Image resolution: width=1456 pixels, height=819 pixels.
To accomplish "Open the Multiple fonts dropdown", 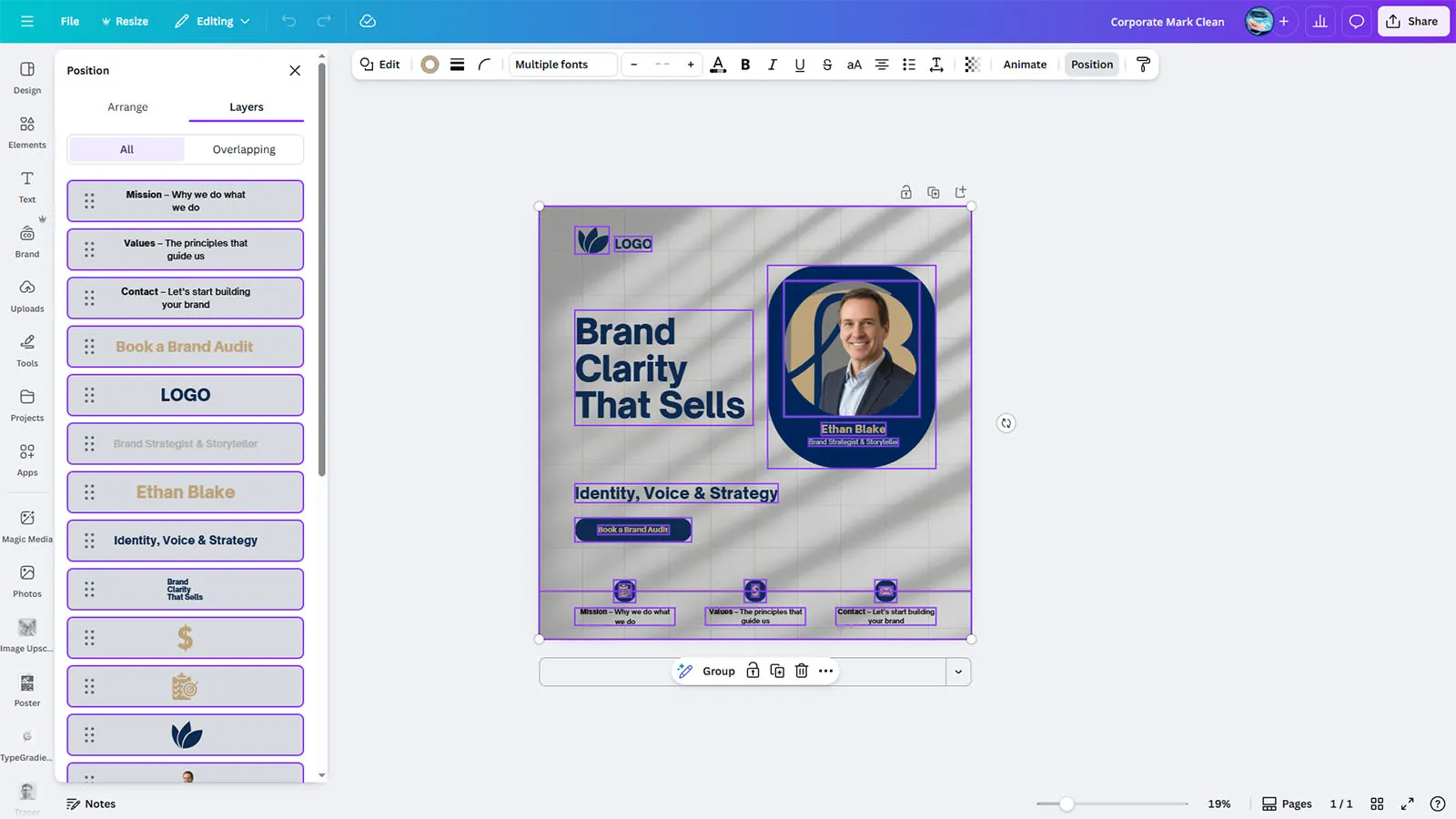I will (562, 65).
